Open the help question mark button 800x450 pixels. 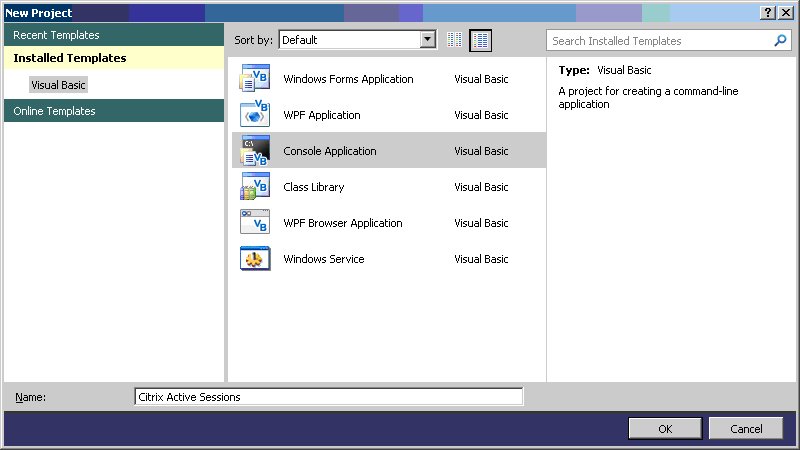(x=767, y=13)
